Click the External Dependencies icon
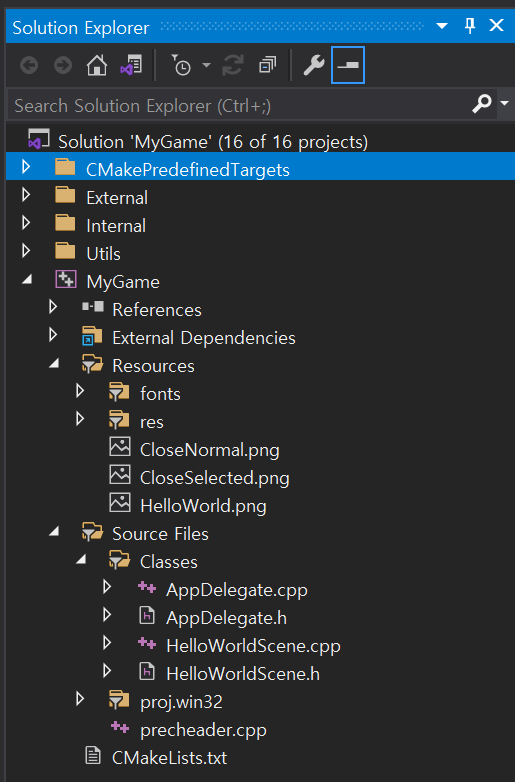The image size is (515, 782). point(92,336)
